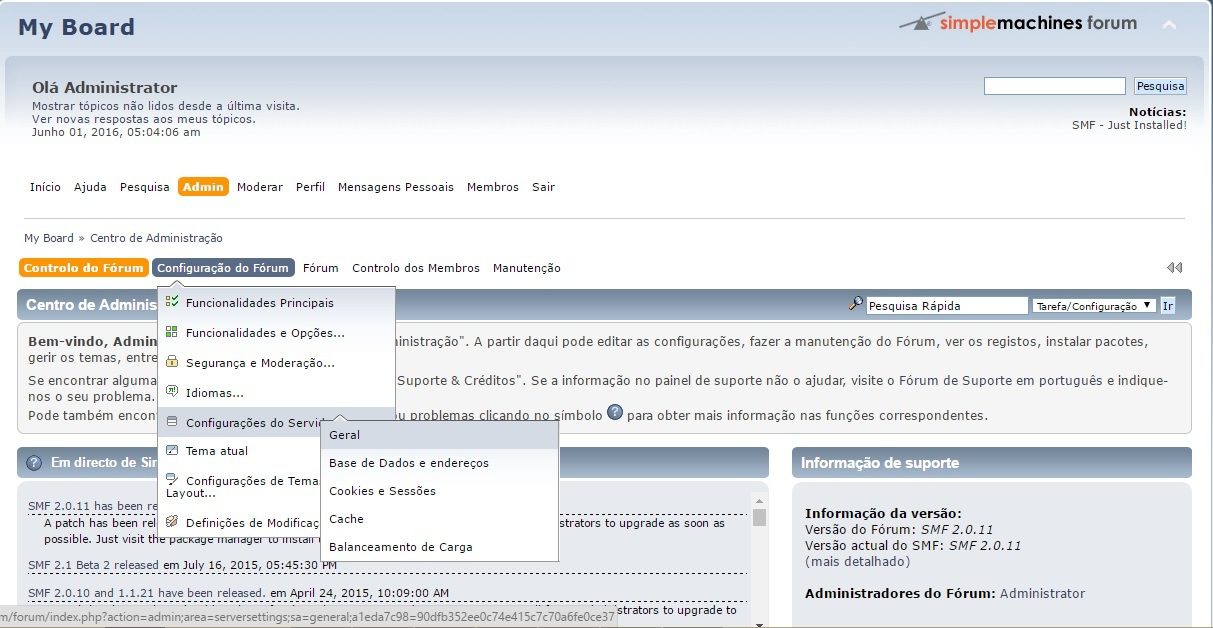
Task: Click SMF 2.0.10 and 1.1.21 released link
Action: (146, 592)
